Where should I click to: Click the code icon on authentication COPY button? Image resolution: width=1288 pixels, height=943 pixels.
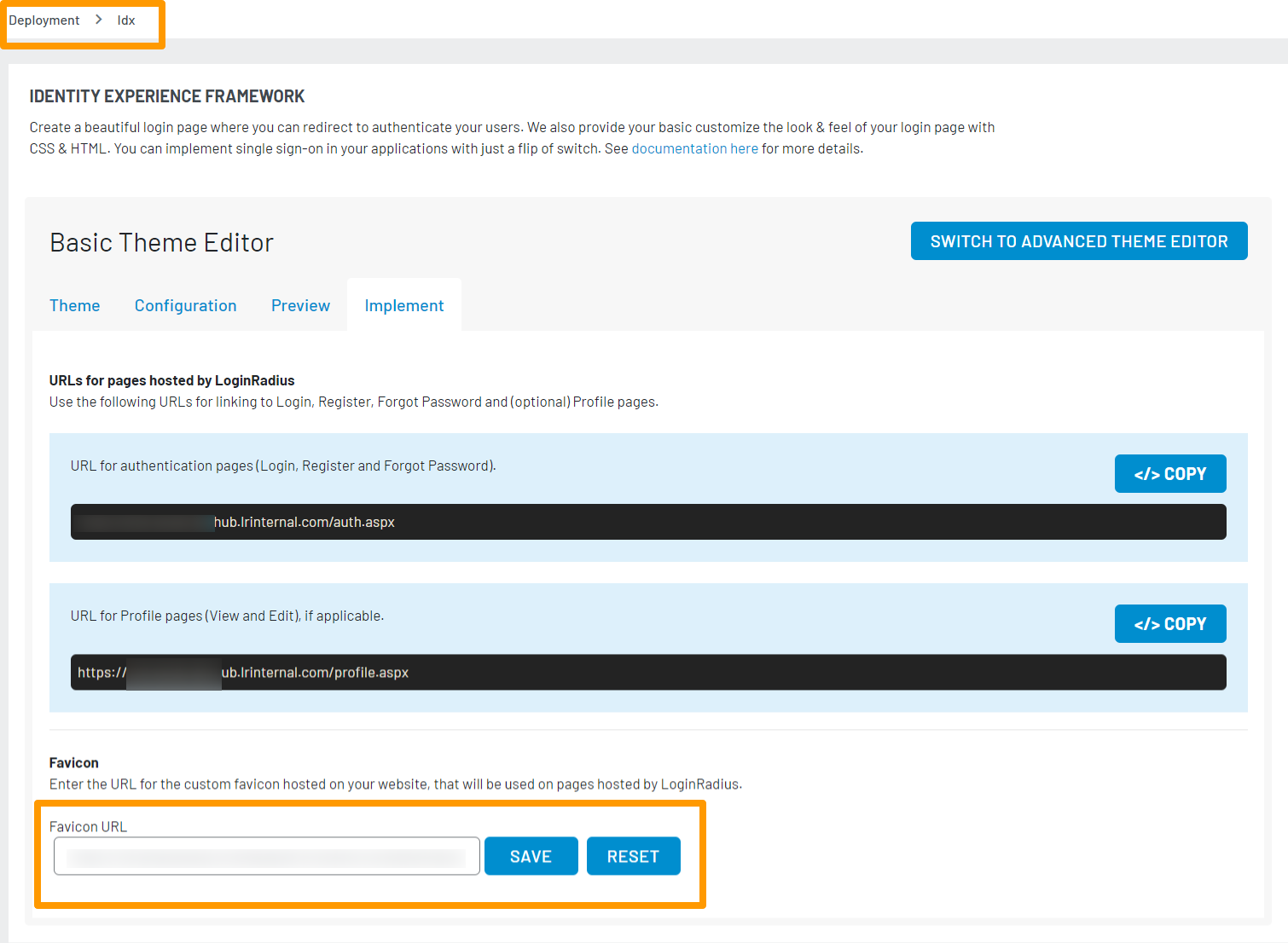click(1146, 475)
